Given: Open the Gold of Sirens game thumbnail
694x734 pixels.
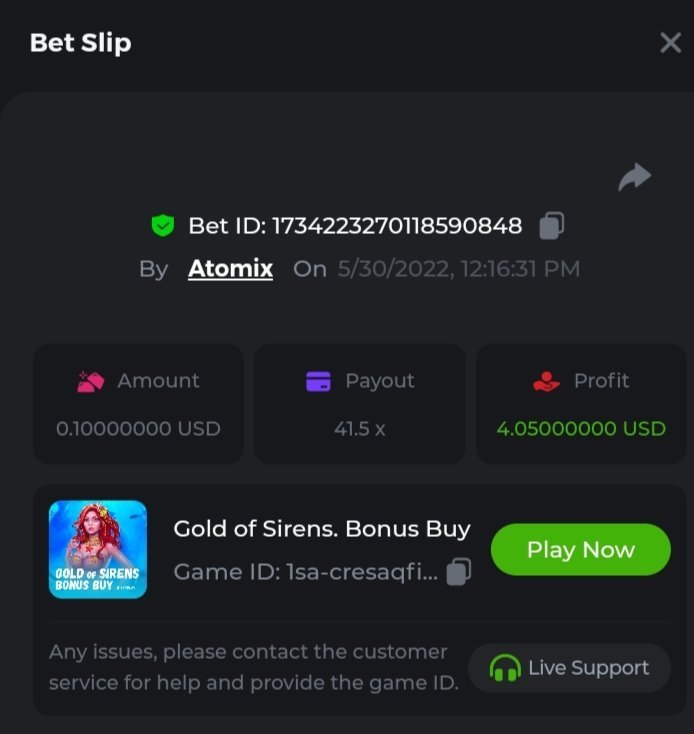Looking at the screenshot, I should point(98,549).
